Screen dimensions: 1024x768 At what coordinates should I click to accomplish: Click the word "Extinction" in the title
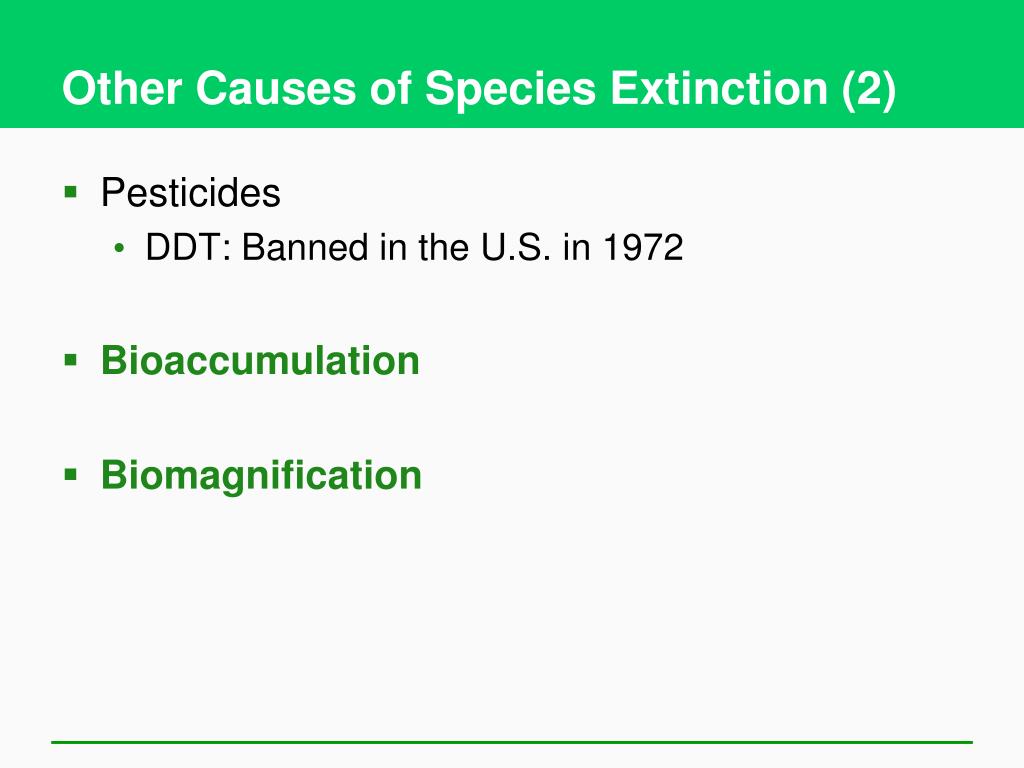tap(719, 88)
